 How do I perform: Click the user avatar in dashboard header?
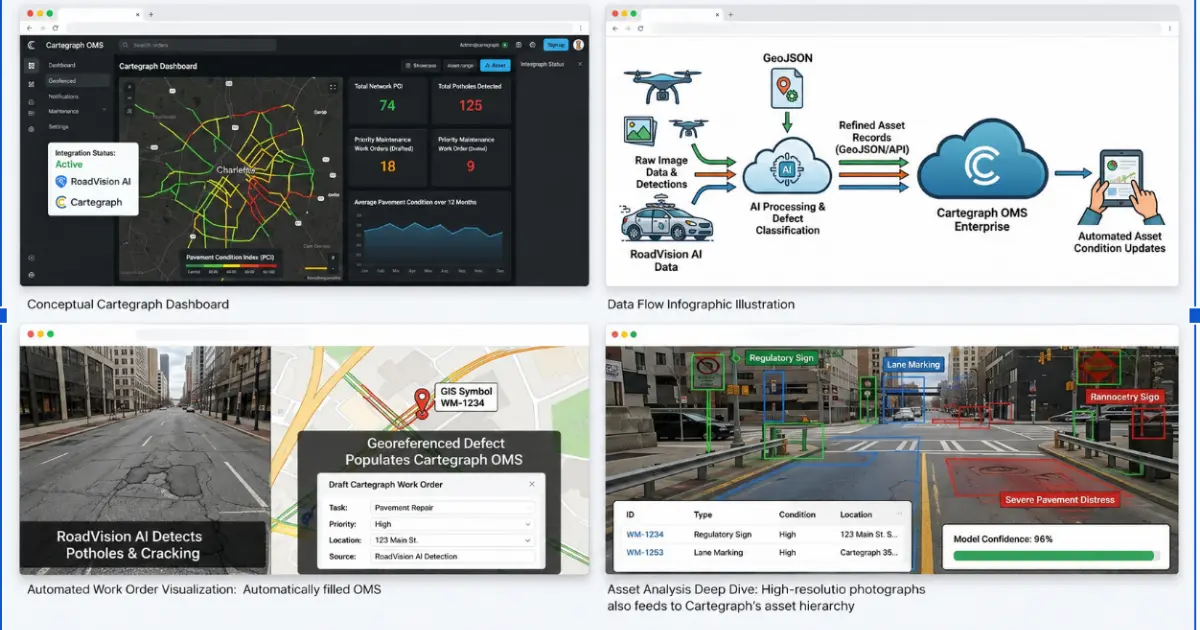pyautogui.click(x=578, y=45)
